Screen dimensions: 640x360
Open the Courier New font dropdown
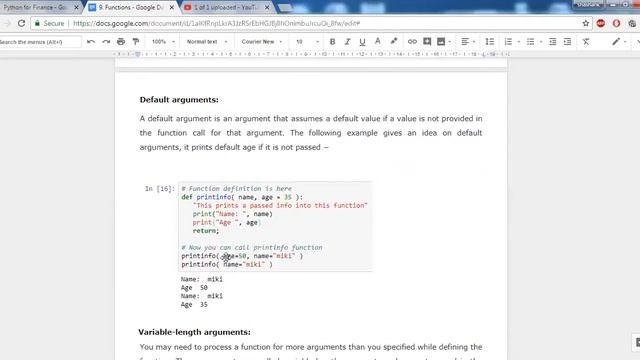262,42
